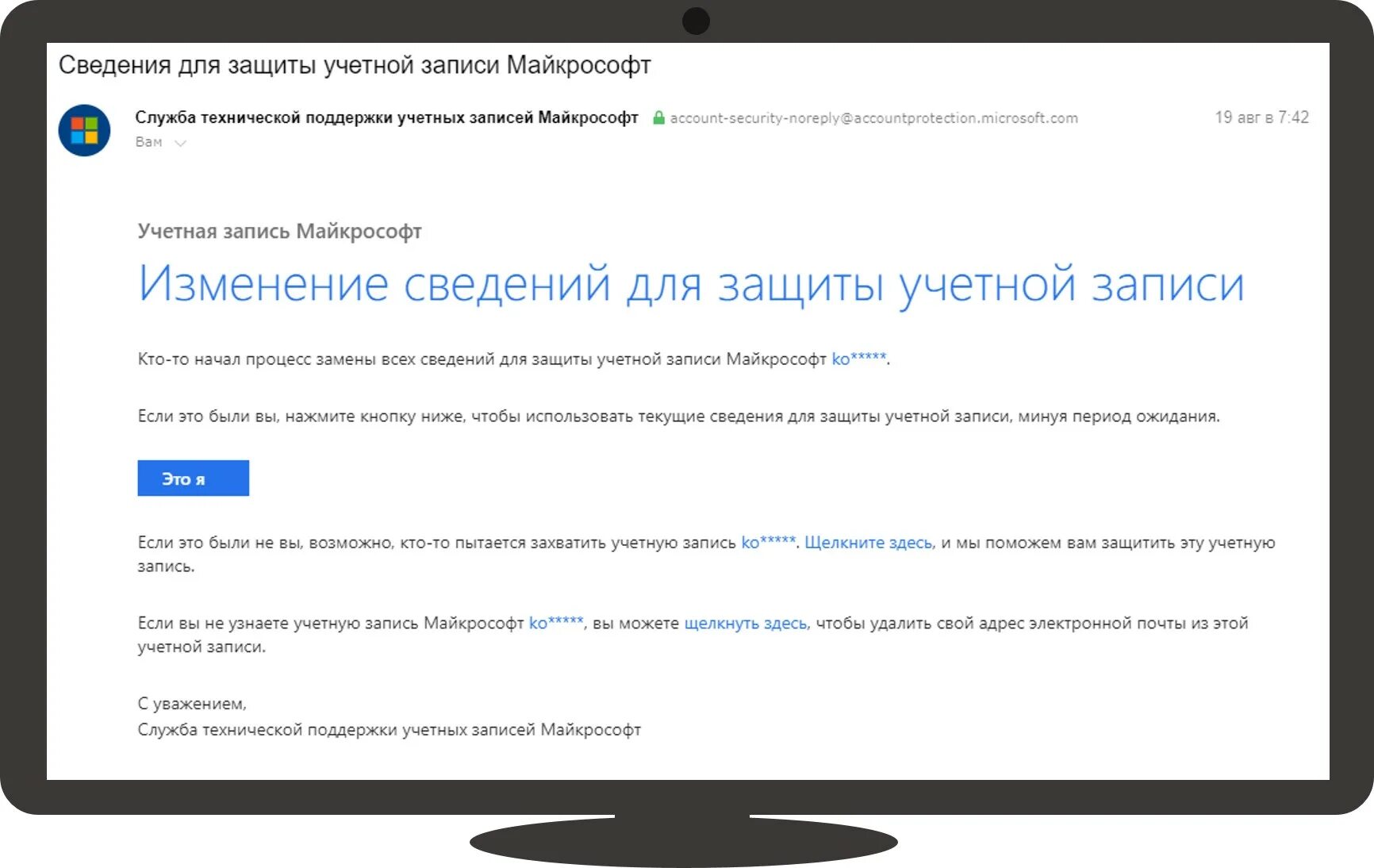Viewport: 1374px width, 868px height.
Task: Open the щелкнуть здесь link to remove email
Action: (x=746, y=623)
